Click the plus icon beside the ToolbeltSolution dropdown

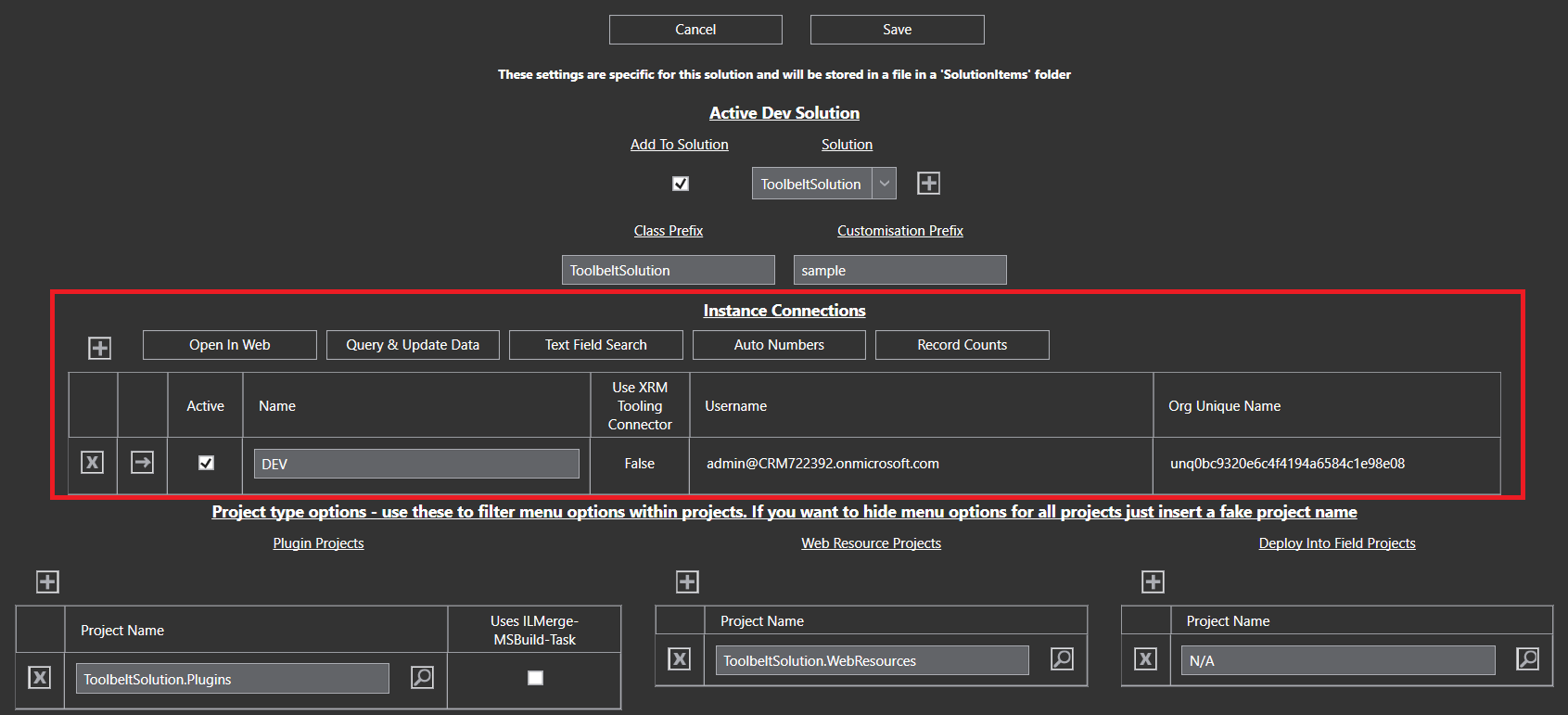928,184
